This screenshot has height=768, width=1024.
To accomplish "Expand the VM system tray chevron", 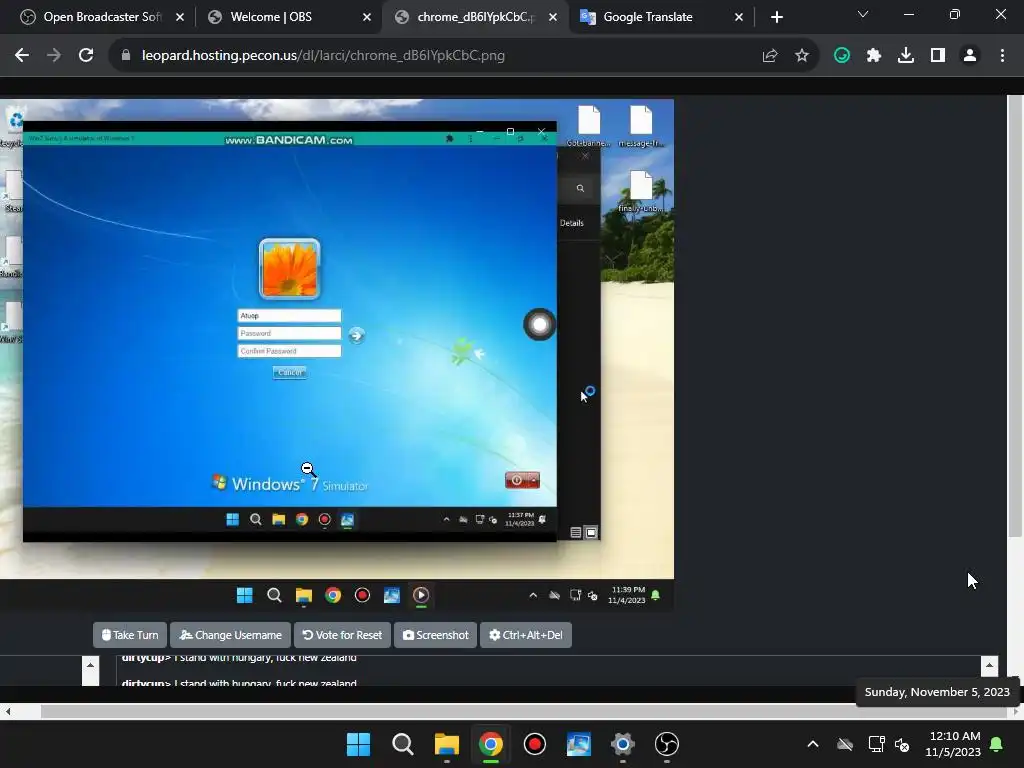I will (533, 595).
